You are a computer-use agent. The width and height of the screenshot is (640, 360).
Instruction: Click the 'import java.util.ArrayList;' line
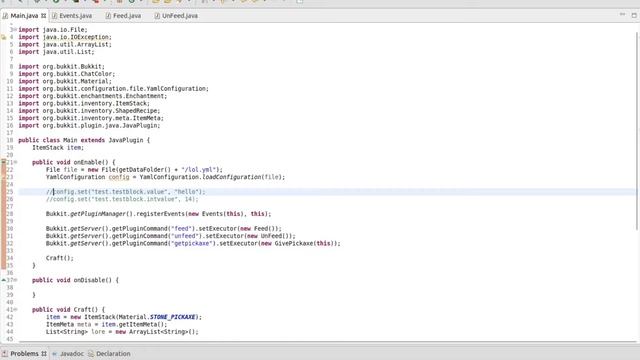pyautogui.click(x=65, y=44)
